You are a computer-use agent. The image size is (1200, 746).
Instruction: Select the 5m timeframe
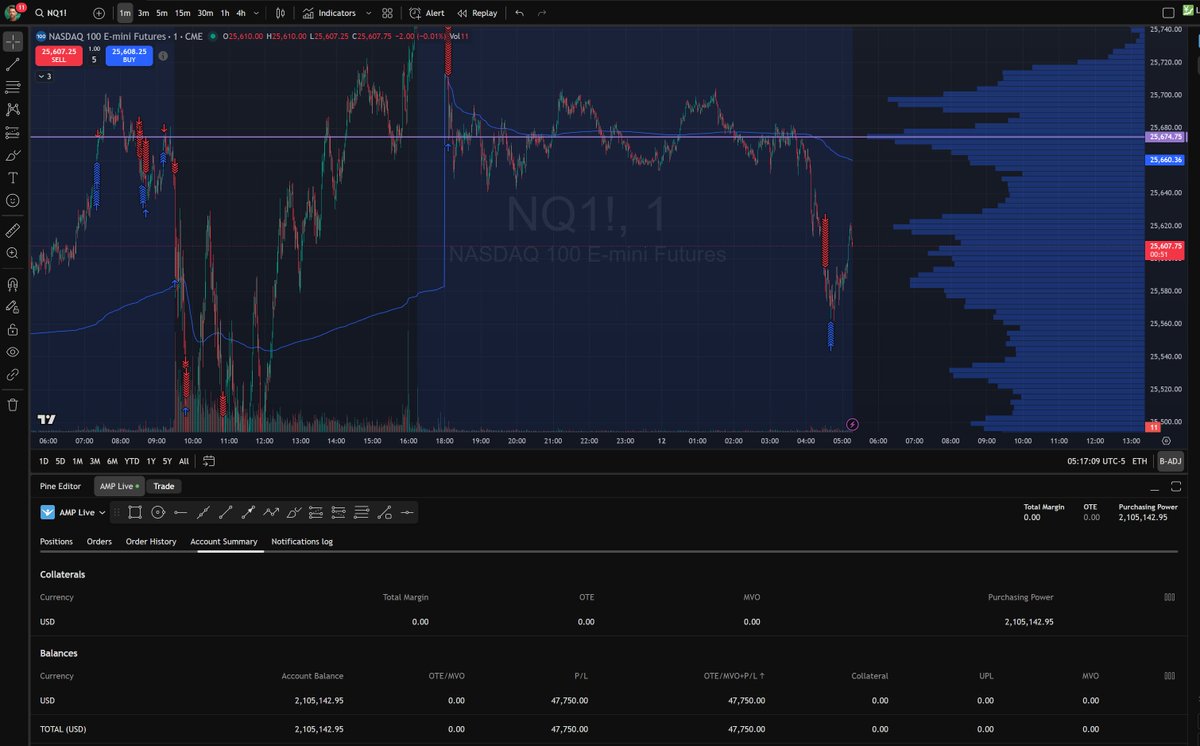161,13
